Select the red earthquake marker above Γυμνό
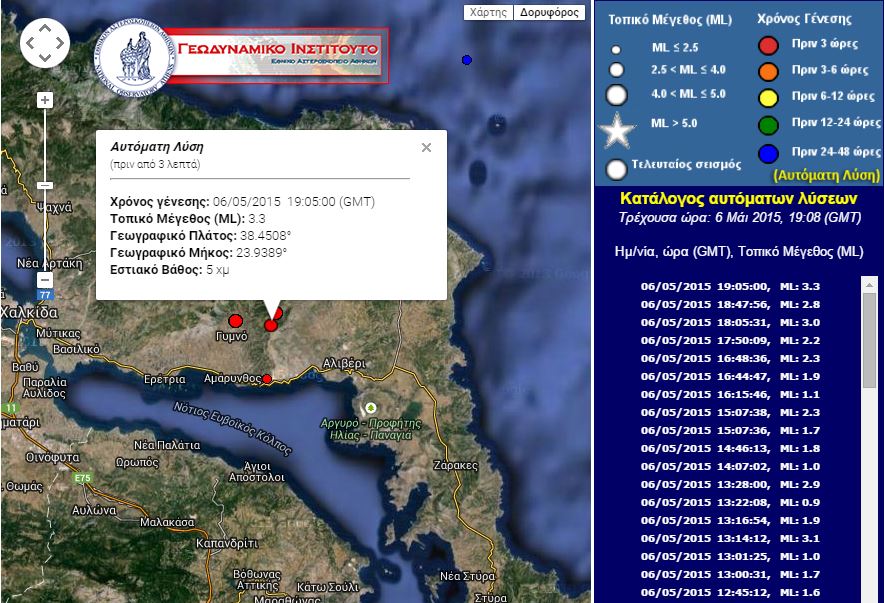 pyautogui.click(x=236, y=320)
